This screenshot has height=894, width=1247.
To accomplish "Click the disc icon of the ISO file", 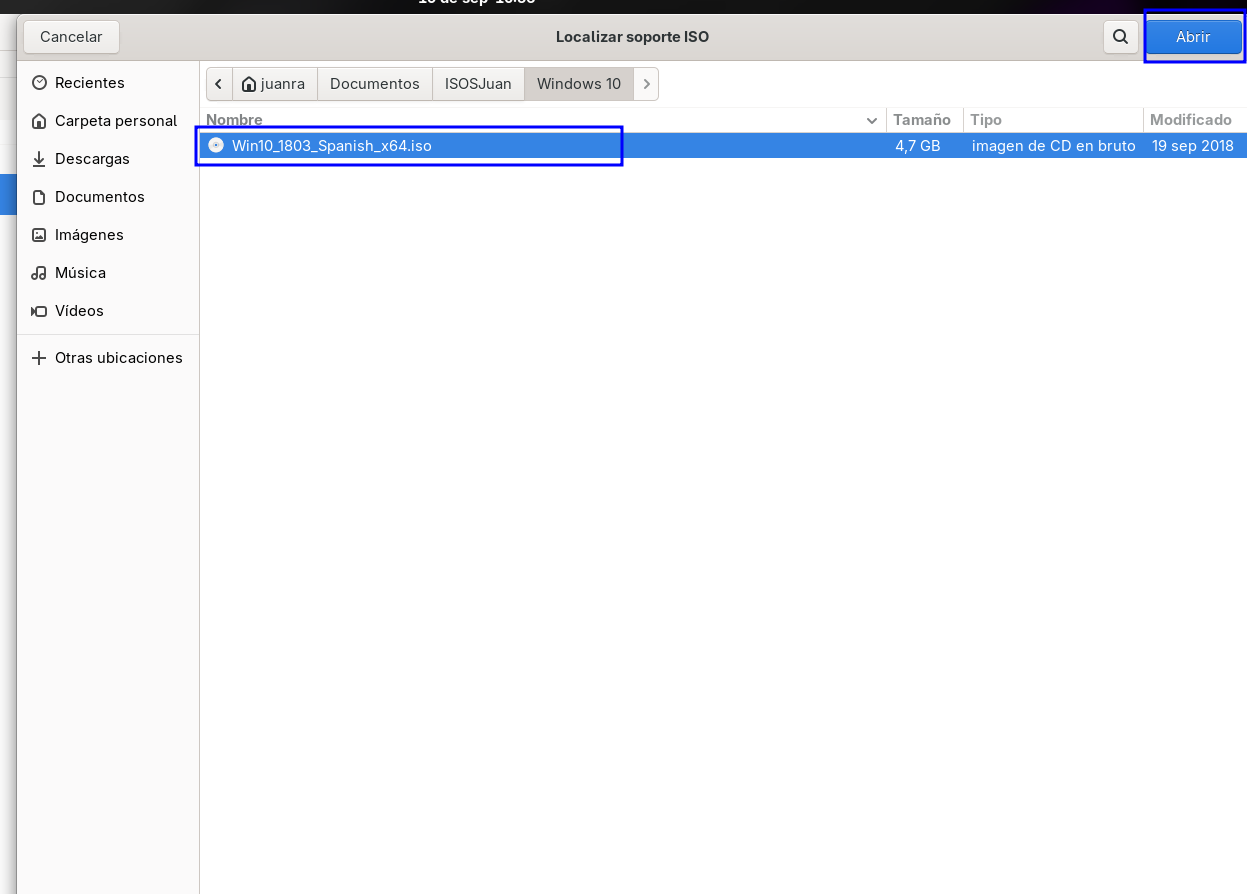I will click(216, 145).
